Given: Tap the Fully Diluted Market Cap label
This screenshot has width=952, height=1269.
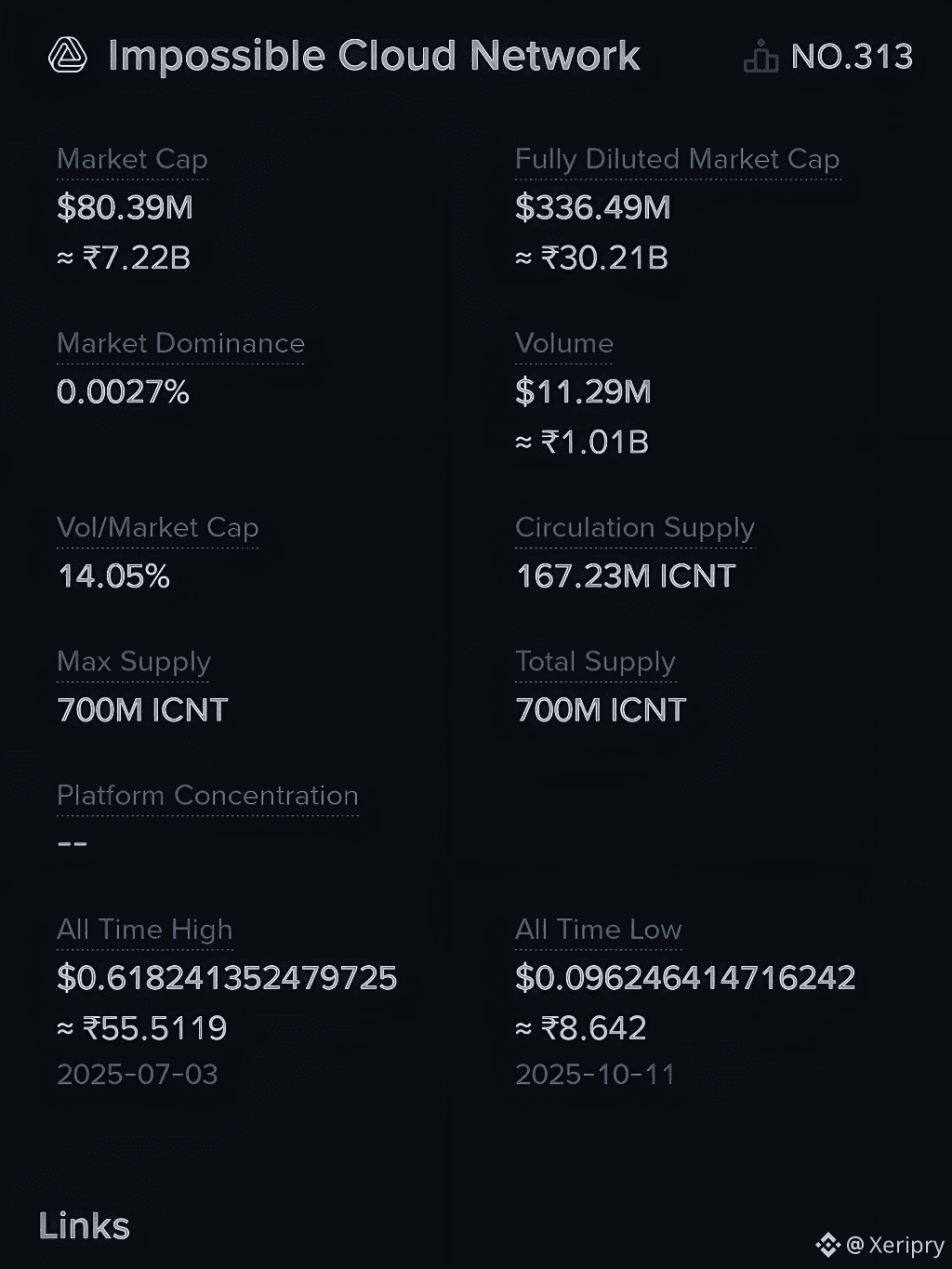Looking at the screenshot, I should [678, 159].
